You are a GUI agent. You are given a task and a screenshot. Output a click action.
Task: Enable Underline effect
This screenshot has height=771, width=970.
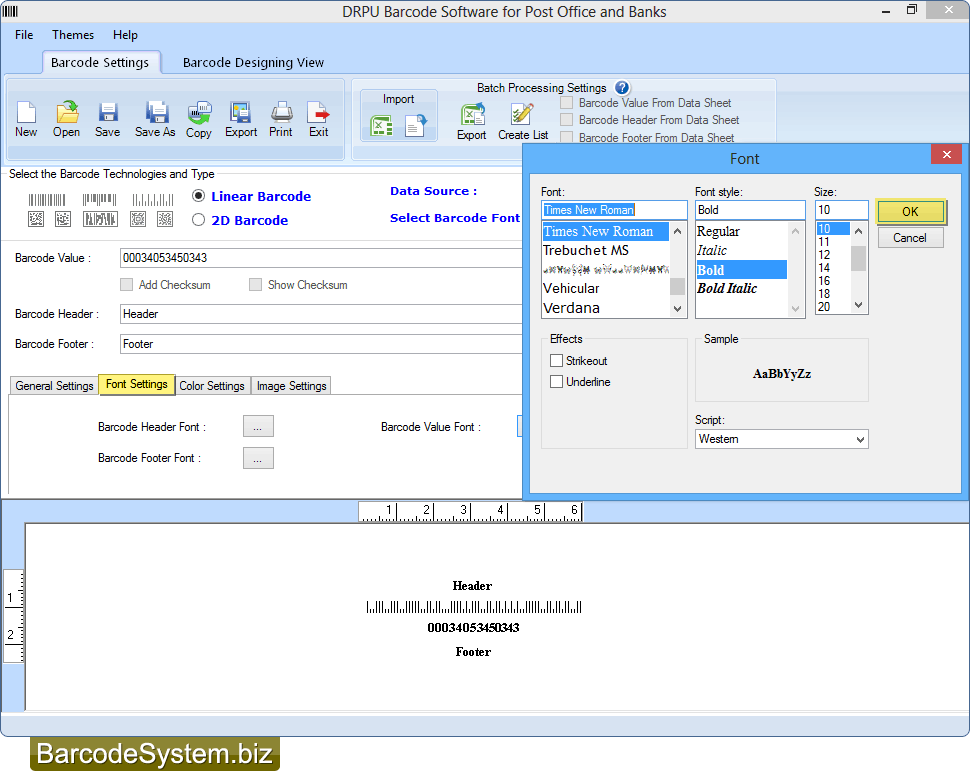click(x=557, y=382)
